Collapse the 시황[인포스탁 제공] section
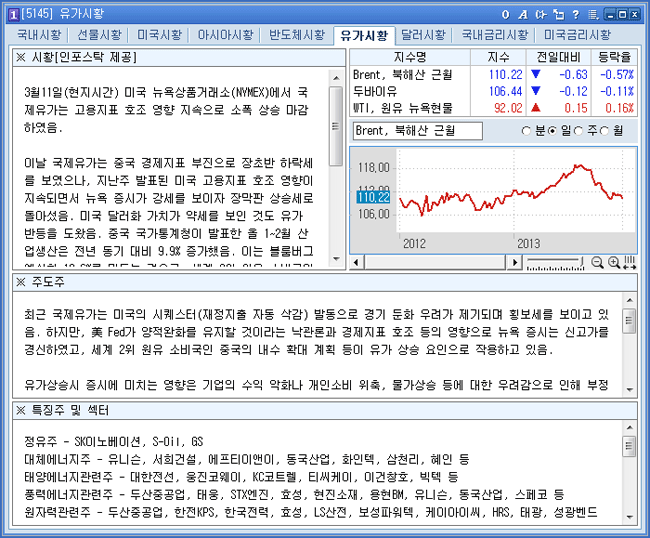This screenshot has height=538, width=650. (x=21, y=57)
